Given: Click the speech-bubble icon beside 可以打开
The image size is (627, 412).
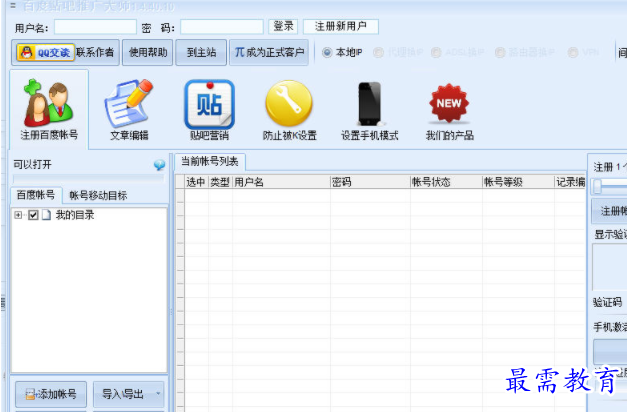Looking at the screenshot, I should pos(159,164).
